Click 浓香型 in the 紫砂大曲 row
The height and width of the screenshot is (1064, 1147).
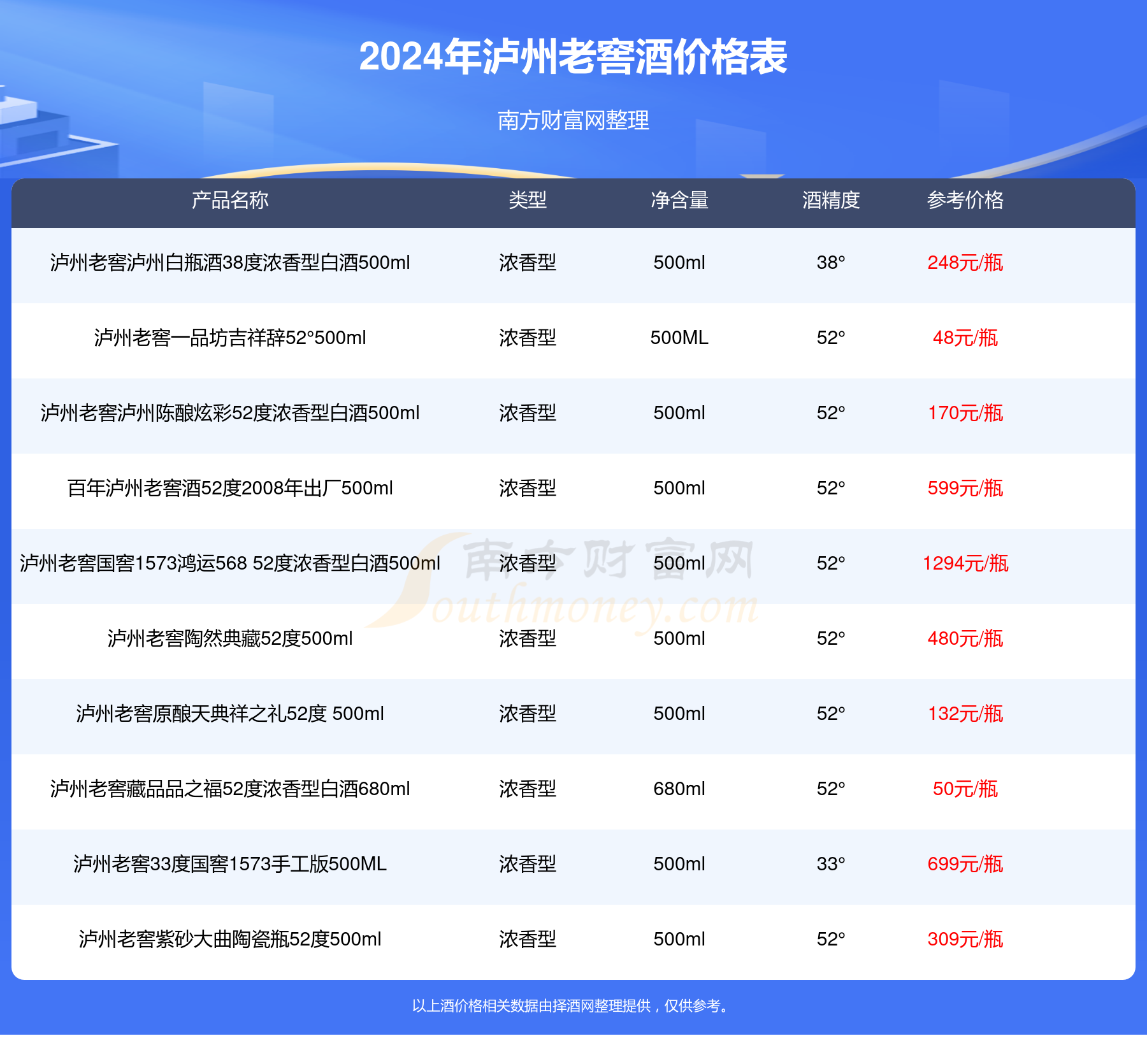528,939
